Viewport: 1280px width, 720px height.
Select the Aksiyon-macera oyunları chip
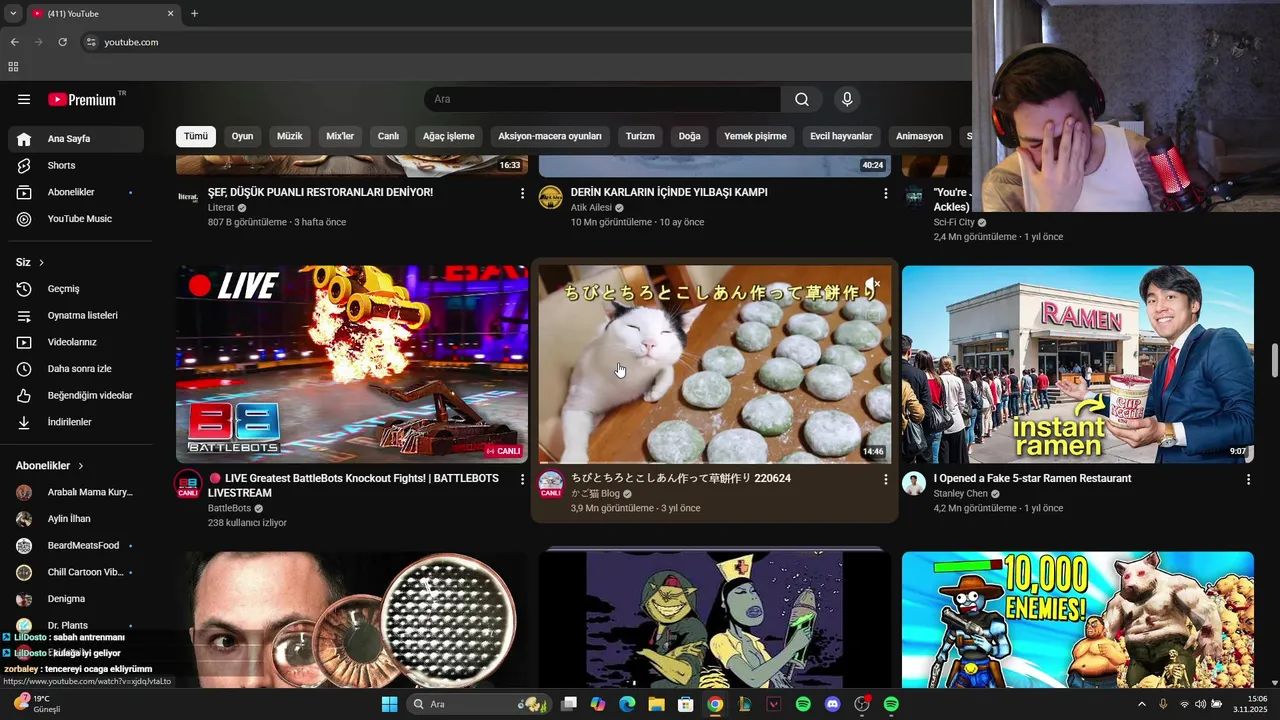(x=550, y=136)
